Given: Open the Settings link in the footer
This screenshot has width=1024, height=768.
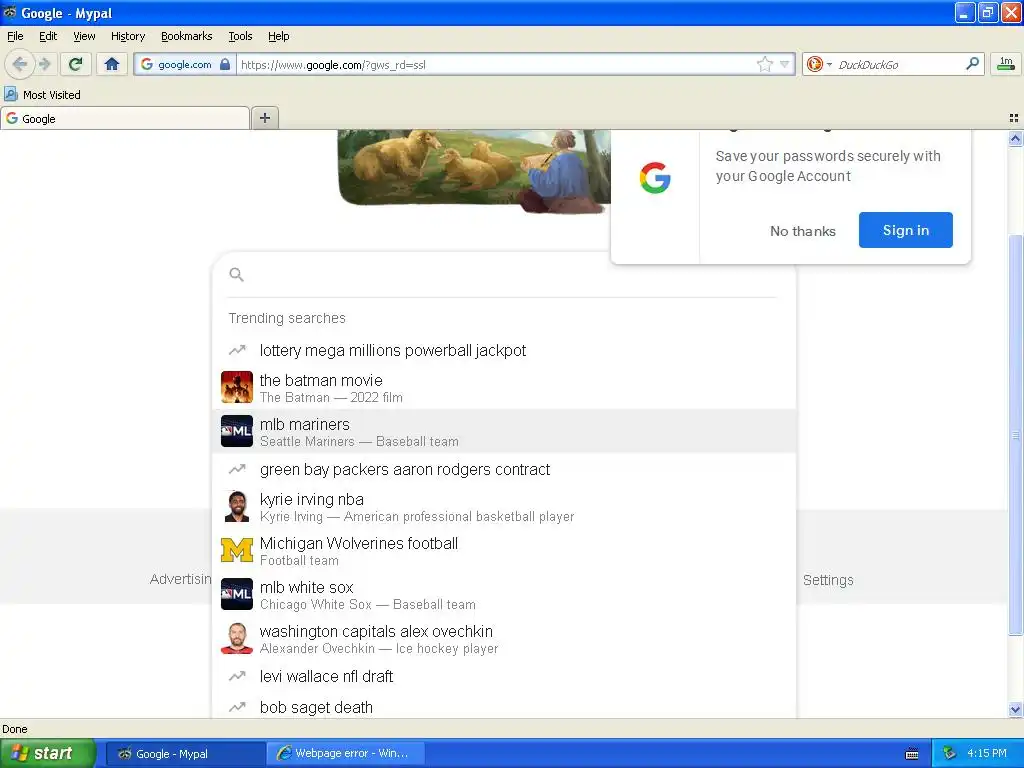Looking at the screenshot, I should [827, 580].
